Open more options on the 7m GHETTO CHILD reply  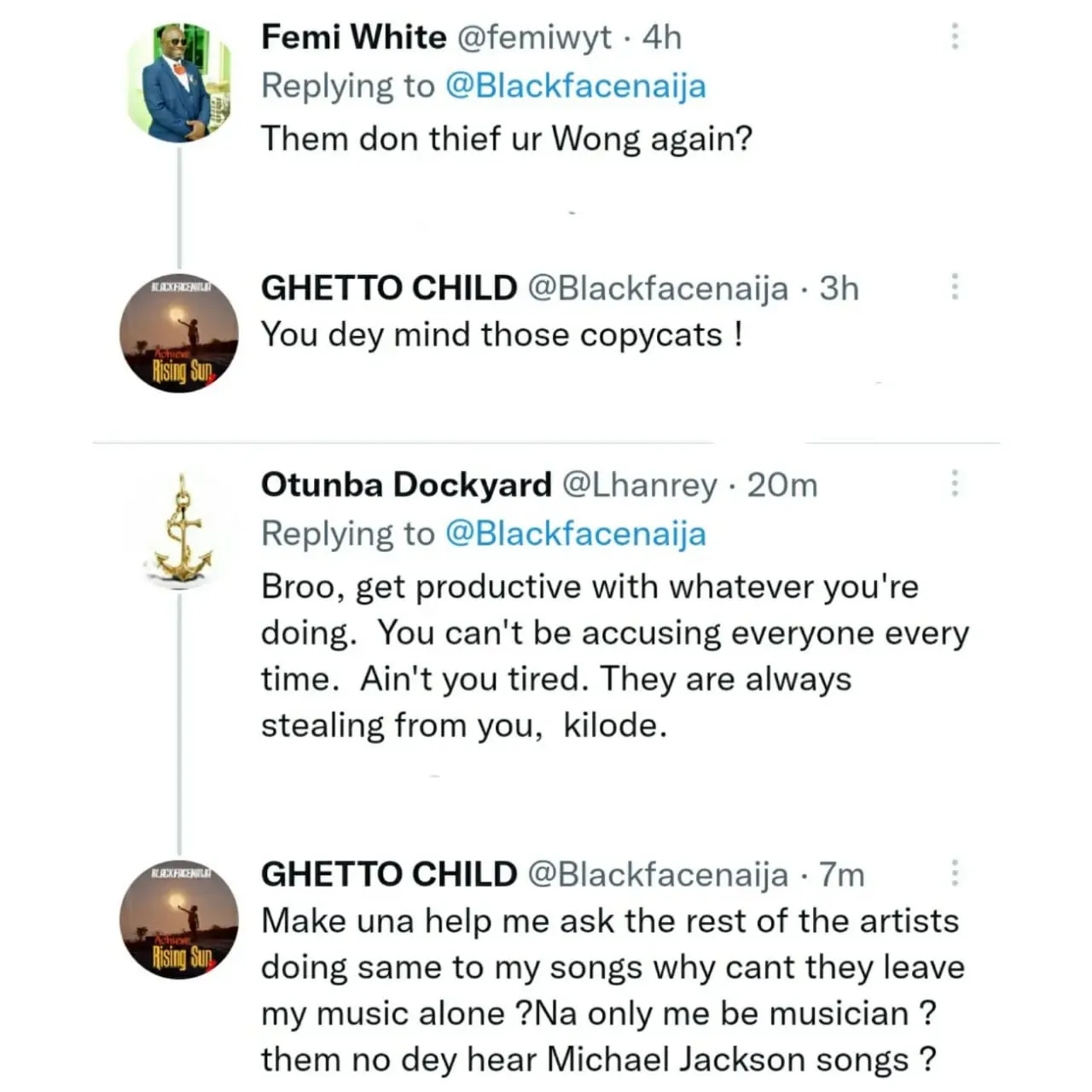(955, 873)
